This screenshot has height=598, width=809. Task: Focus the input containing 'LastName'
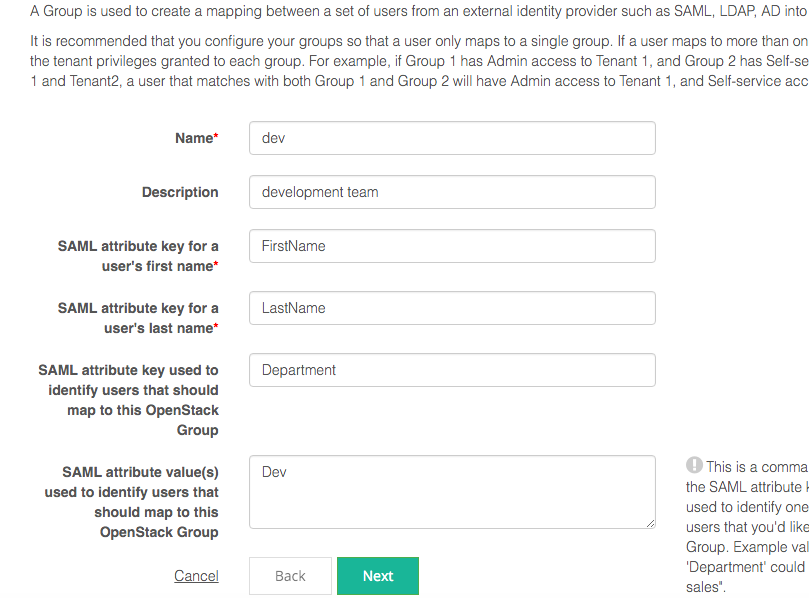[452, 308]
